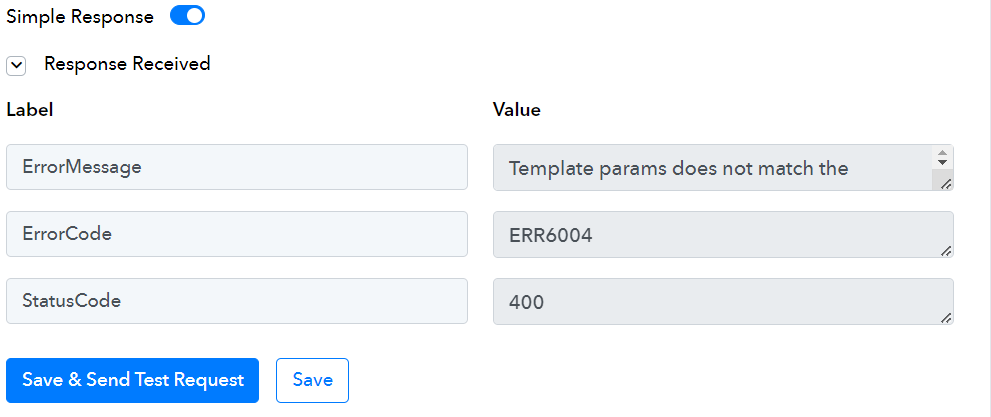Click the Label column header
The image size is (991, 417).
click(30, 110)
